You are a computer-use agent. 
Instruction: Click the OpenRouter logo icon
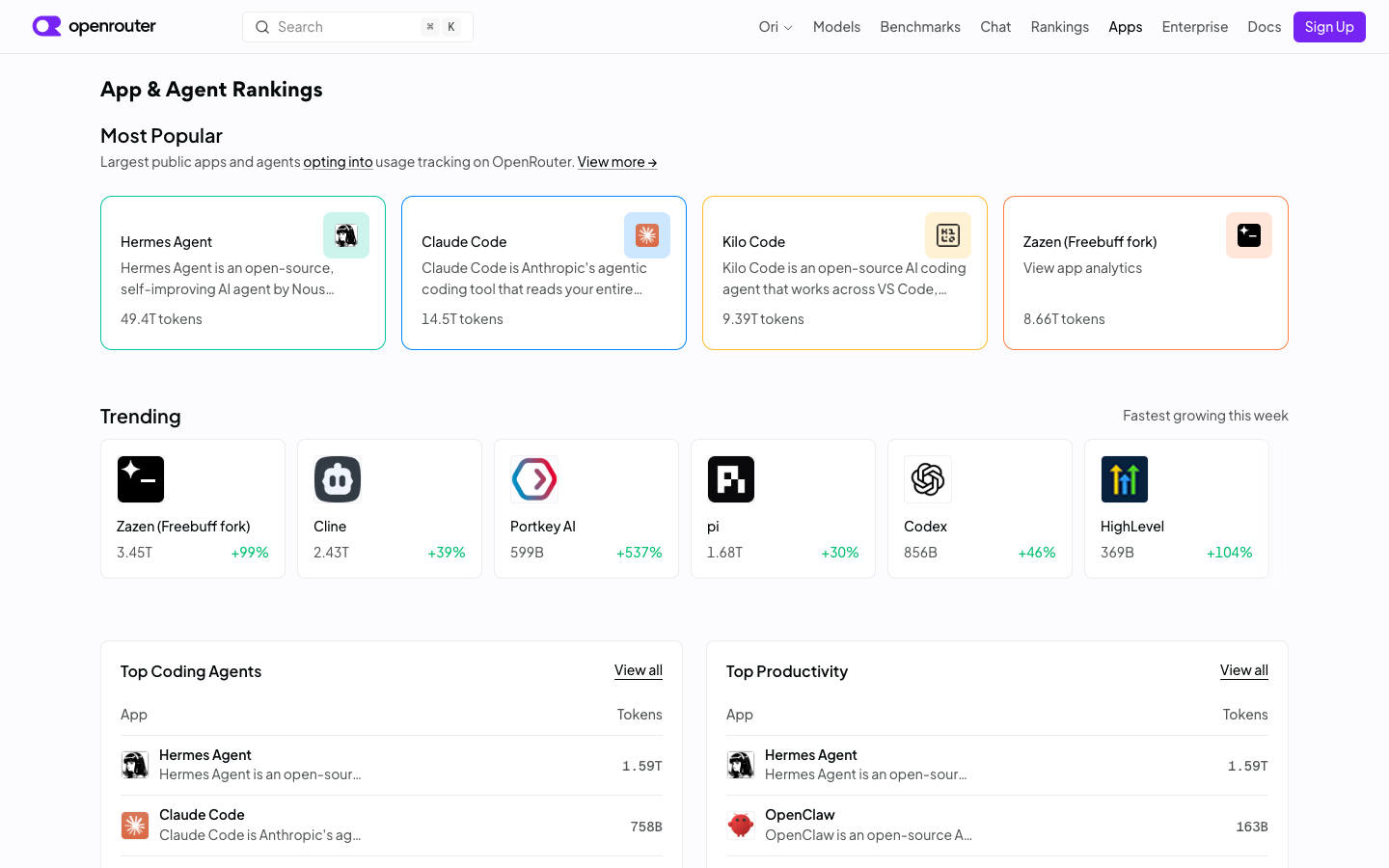46,26
